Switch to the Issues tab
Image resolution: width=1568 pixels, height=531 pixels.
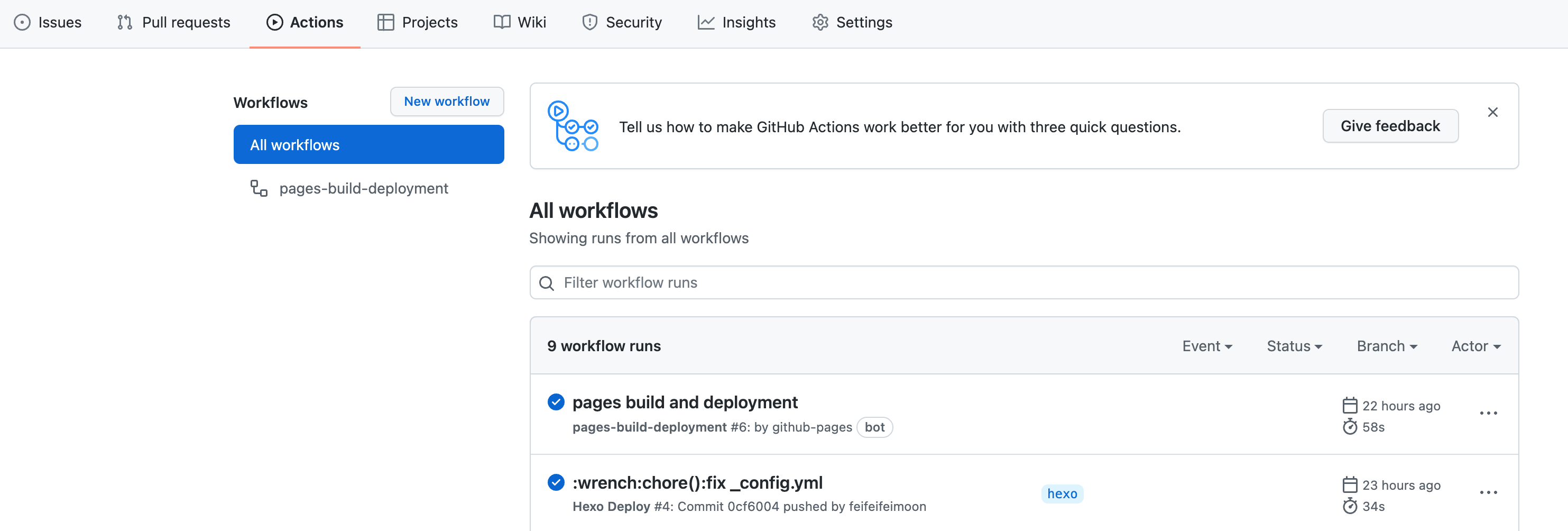pyautogui.click(x=48, y=23)
